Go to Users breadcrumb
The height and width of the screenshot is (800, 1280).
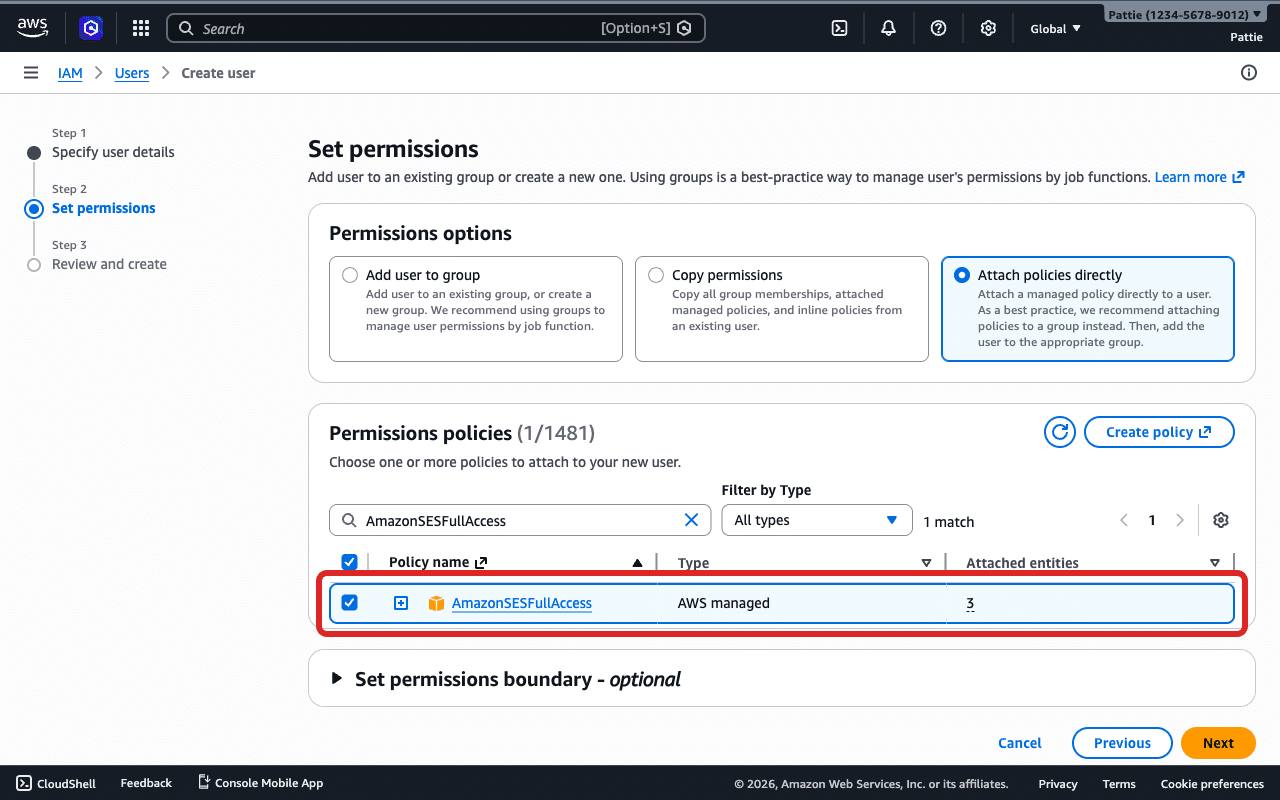click(132, 73)
